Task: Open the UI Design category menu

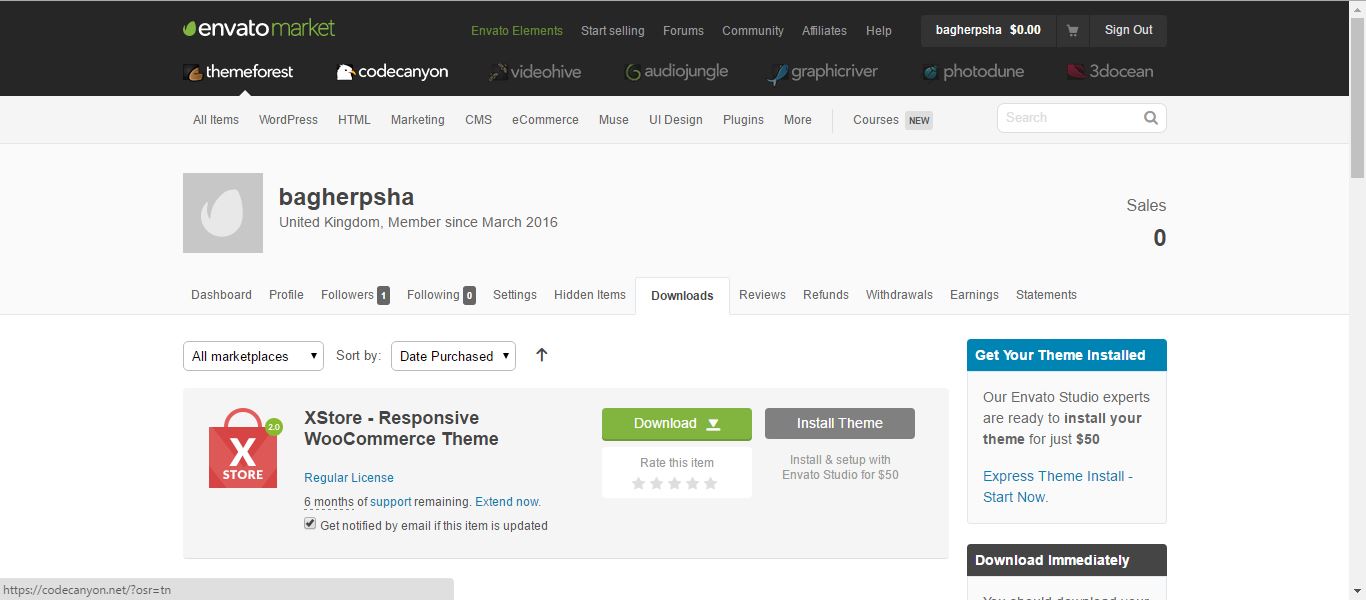Action: pyautogui.click(x=676, y=120)
